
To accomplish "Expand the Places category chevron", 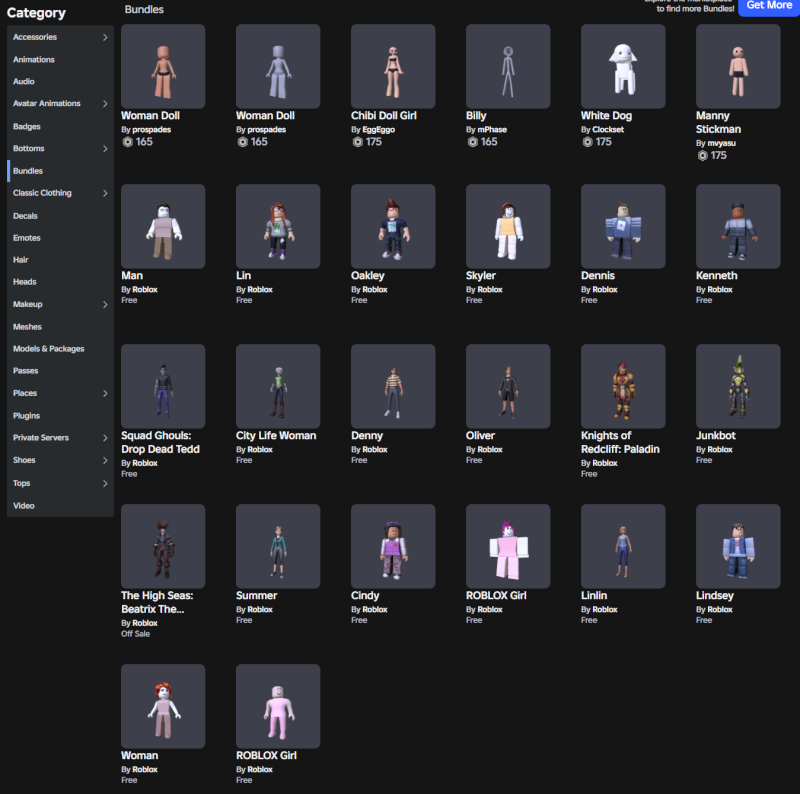I will coord(105,393).
